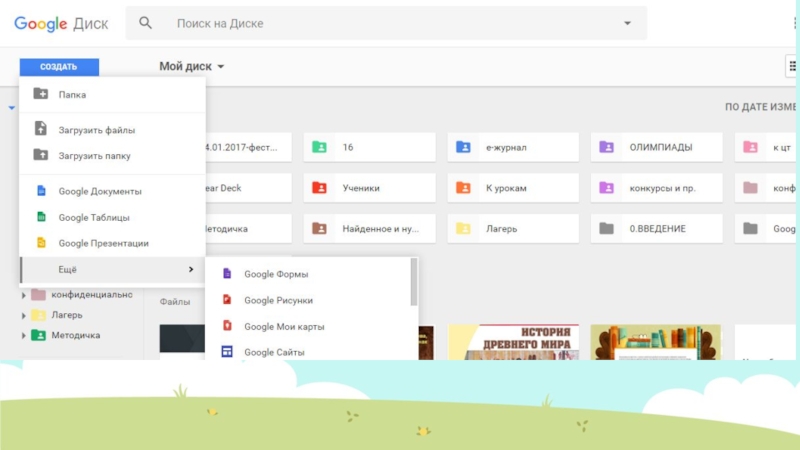
Task: Select 'Загрузить папку' menu entry
Action: click(113, 156)
